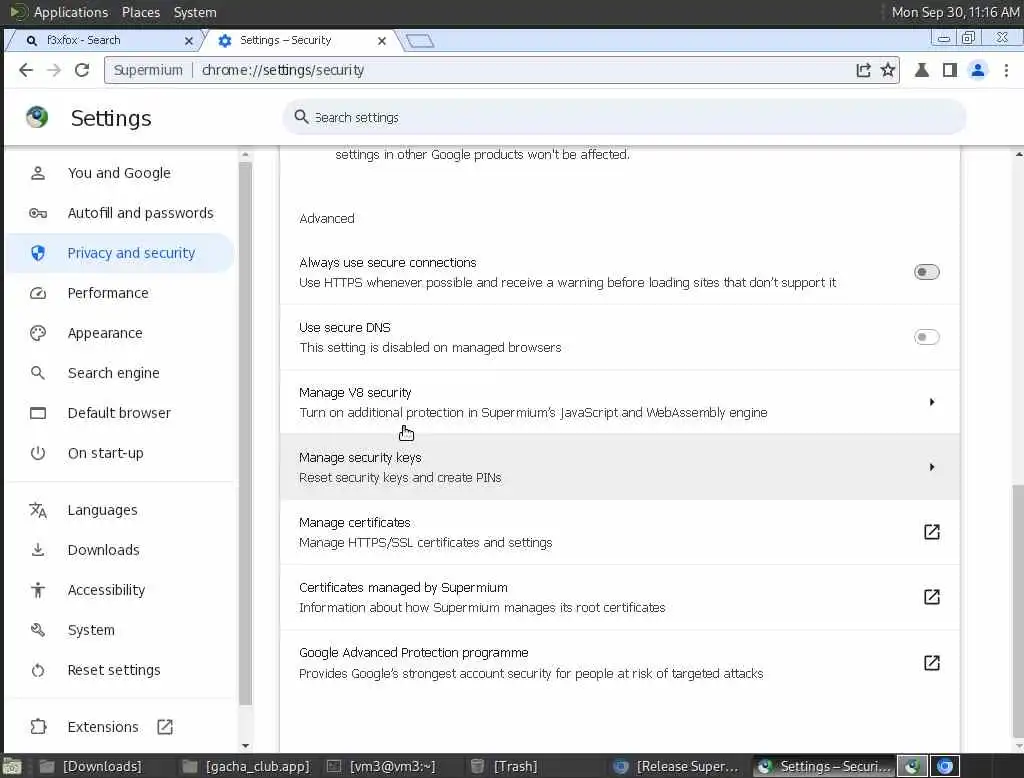The image size is (1024, 778).
Task: Click the Supermium logo next to Settings
Action: (x=37, y=118)
